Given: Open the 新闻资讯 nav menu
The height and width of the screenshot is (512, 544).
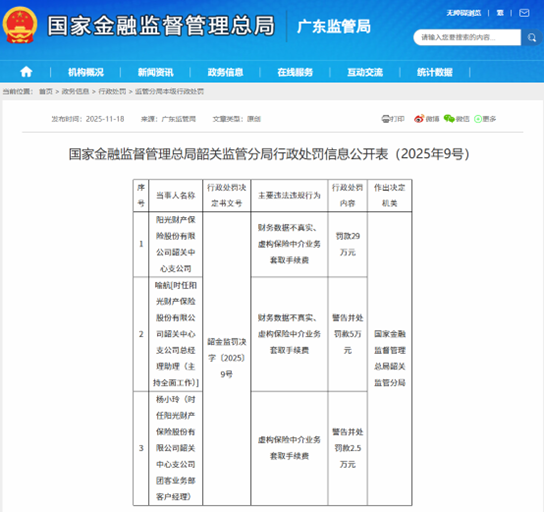Looking at the screenshot, I should 155,72.
